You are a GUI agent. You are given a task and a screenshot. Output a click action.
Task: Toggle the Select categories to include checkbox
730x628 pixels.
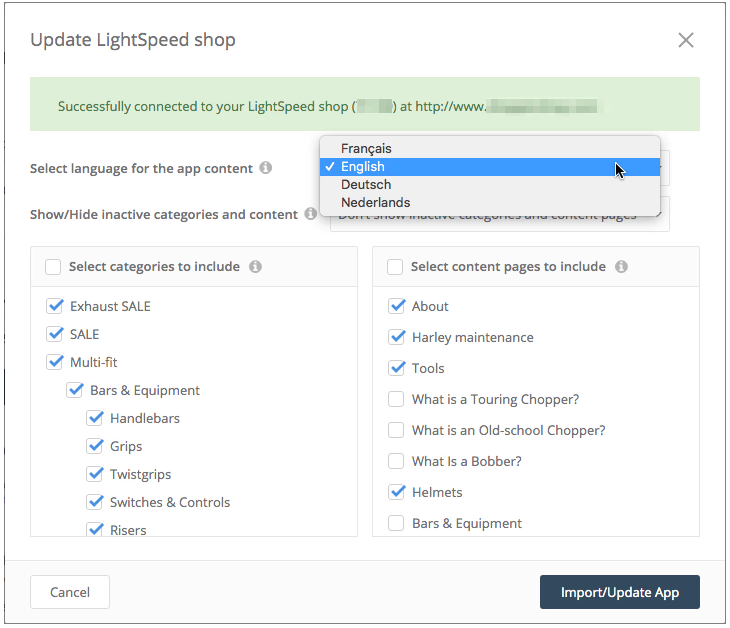click(x=53, y=267)
